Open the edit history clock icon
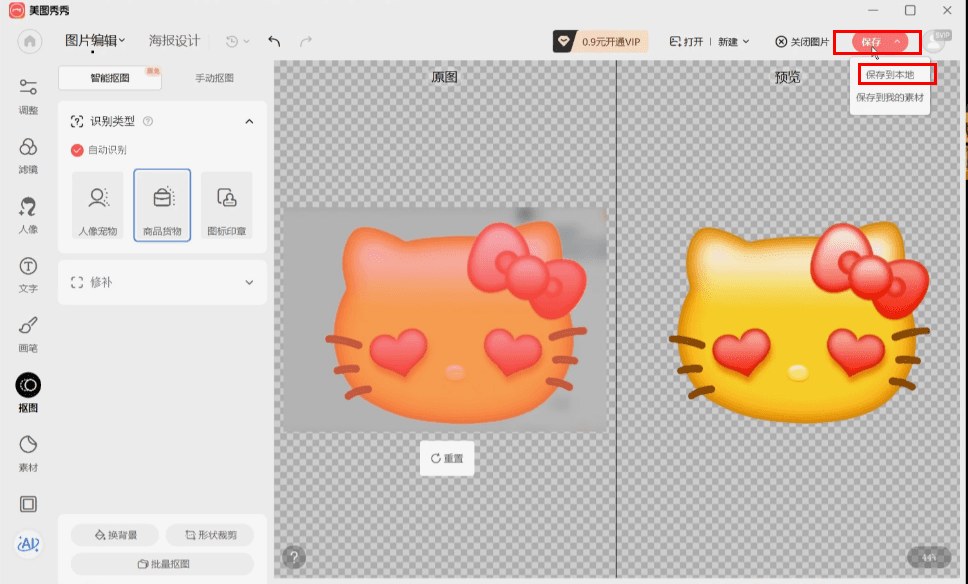This screenshot has height=584, width=968. pyautogui.click(x=232, y=41)
